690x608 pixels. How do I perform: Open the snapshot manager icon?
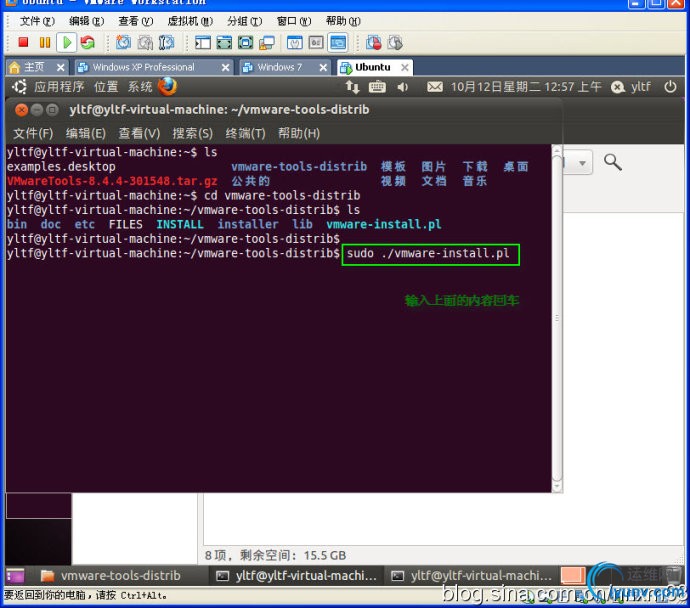click(166, 43)
